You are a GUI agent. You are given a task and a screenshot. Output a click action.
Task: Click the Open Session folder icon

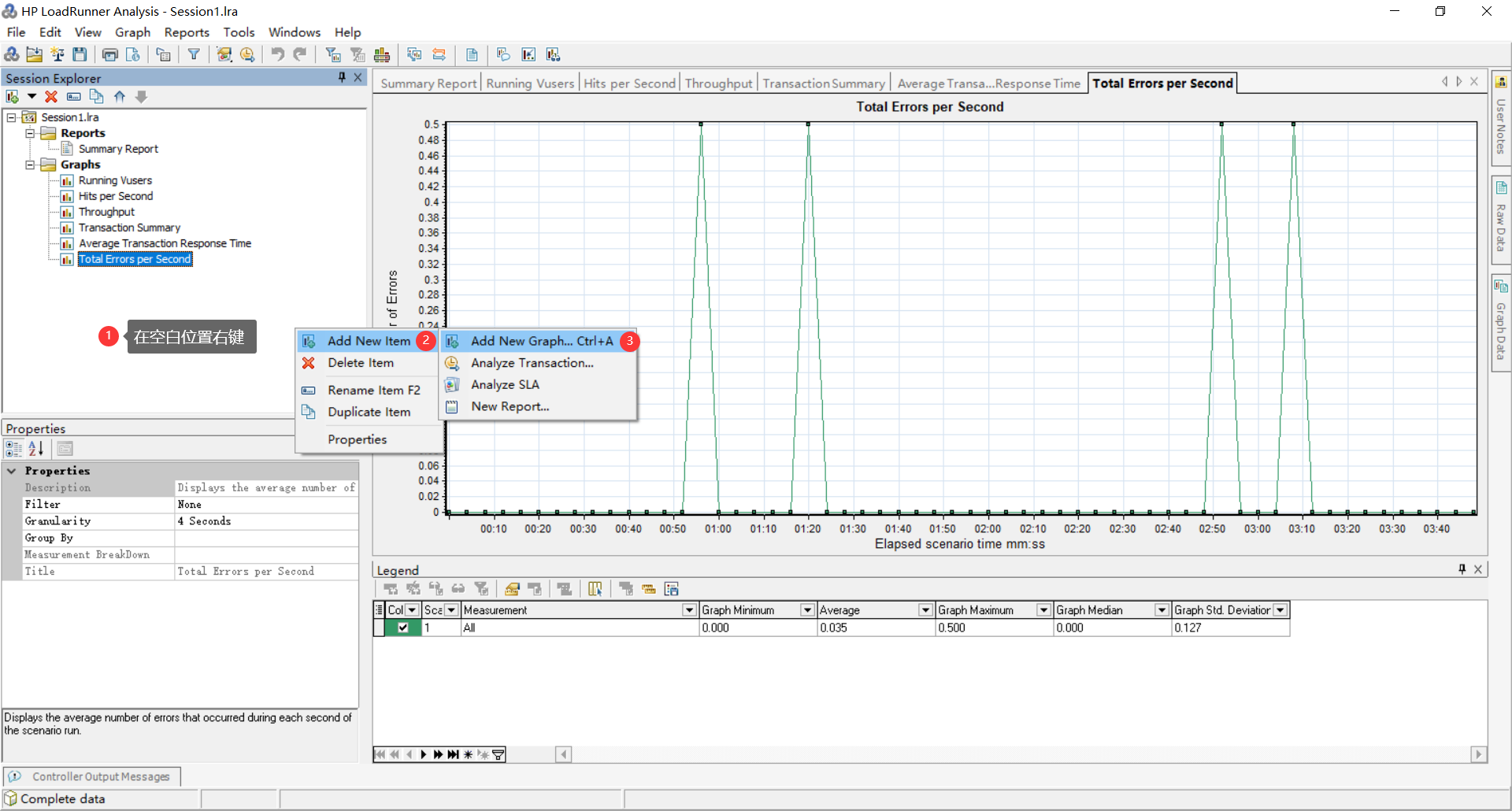35,54
